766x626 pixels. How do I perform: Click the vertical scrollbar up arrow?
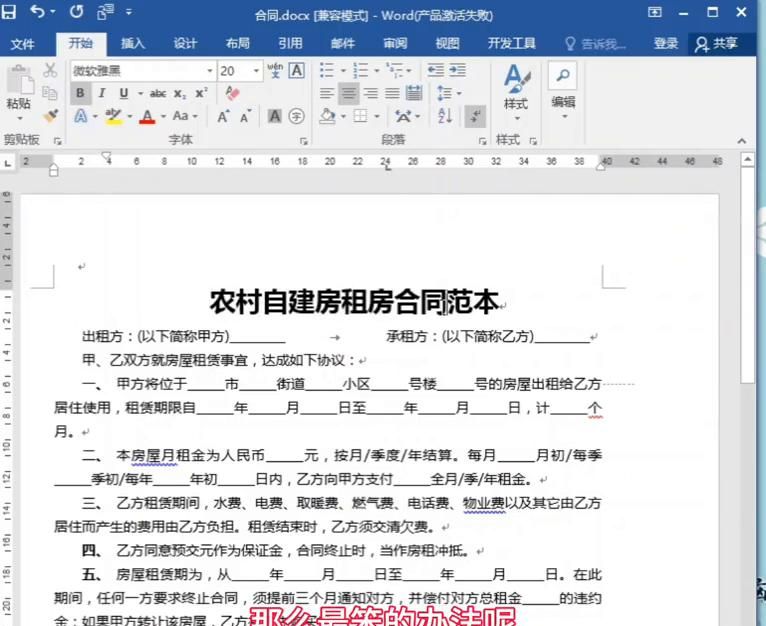coord(748,159)
